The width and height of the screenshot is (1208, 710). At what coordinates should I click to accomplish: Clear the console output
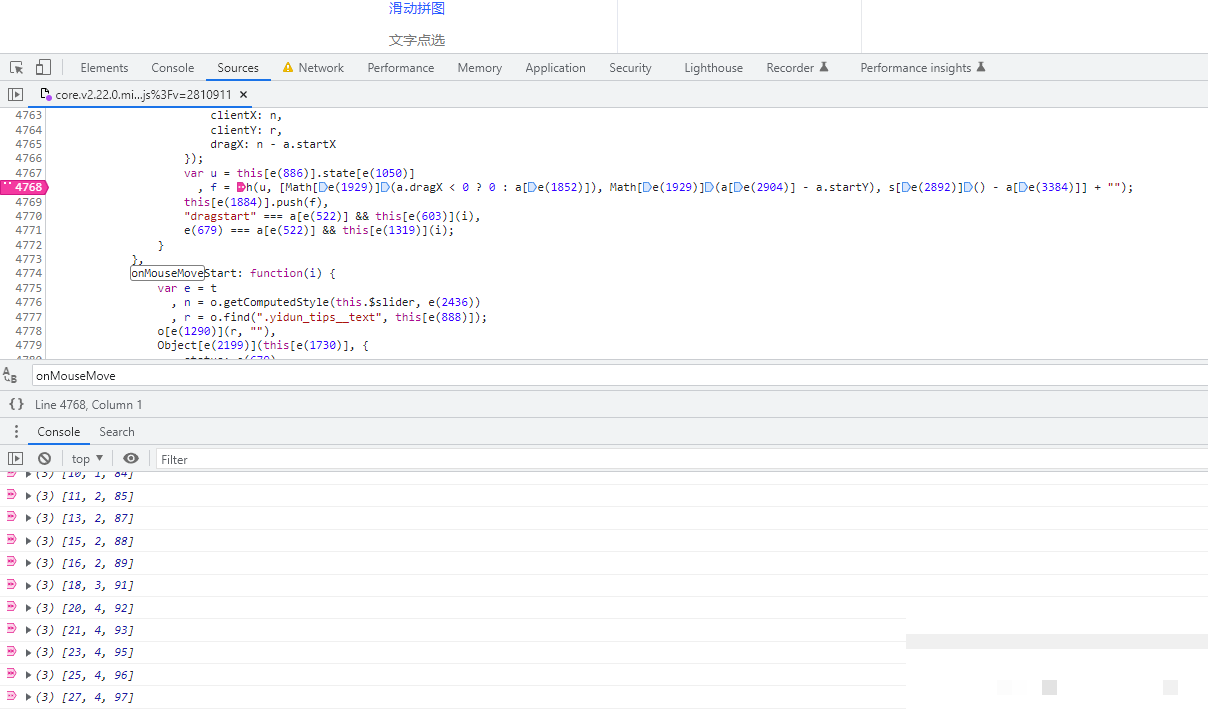(x=44, y=459)
